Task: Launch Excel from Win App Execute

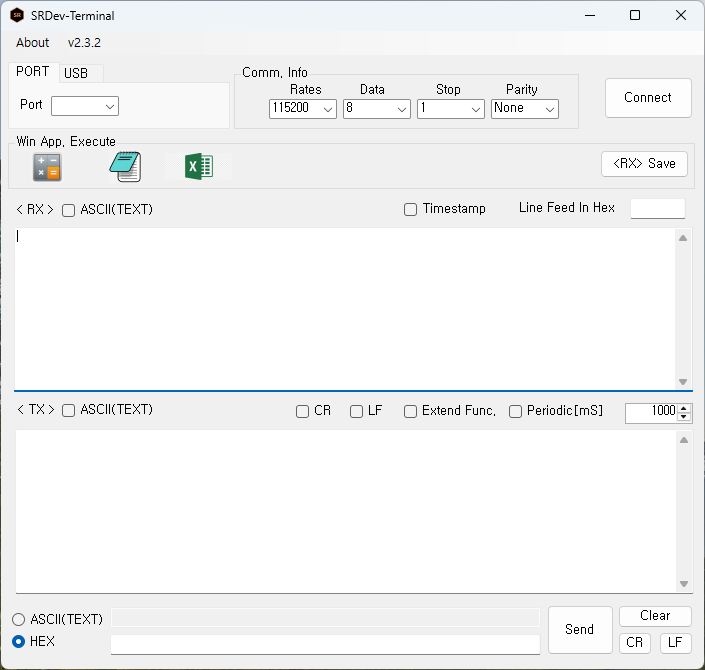Action: click(199, 167)
